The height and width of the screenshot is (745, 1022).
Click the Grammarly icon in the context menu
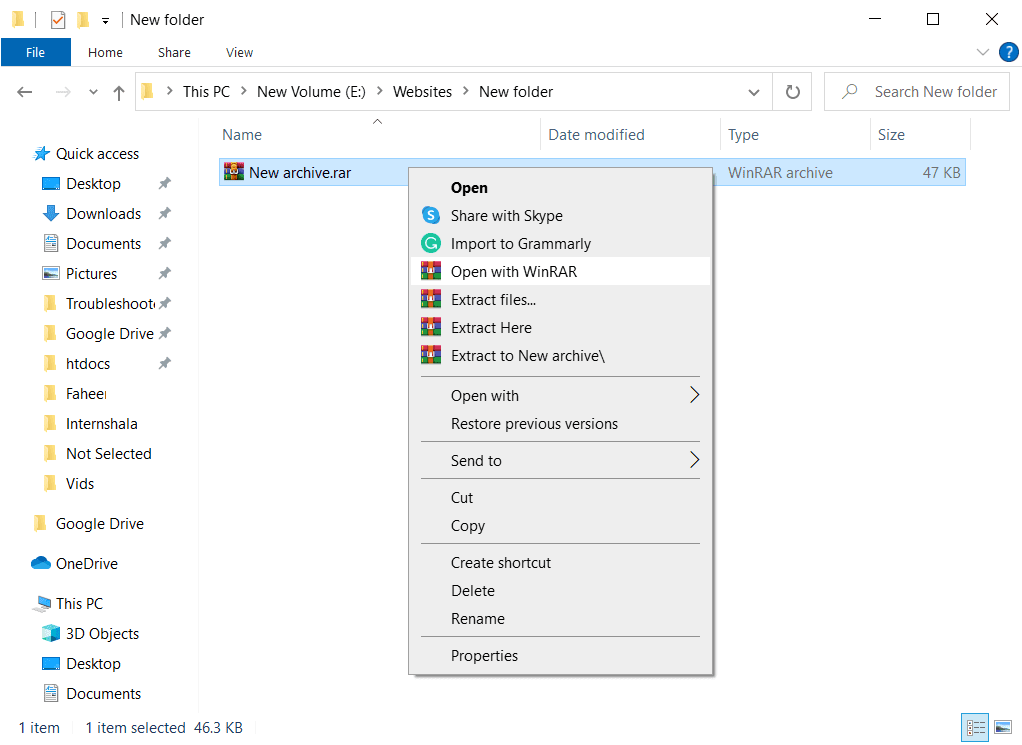[x=431, y=243]
